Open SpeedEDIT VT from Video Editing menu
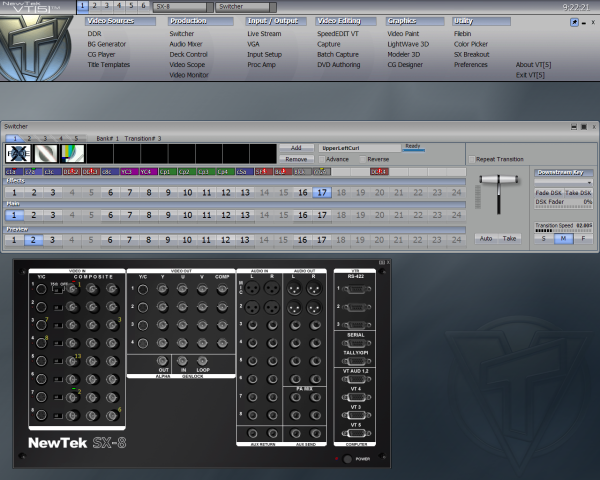600x480 pixels. pos(338,34)
